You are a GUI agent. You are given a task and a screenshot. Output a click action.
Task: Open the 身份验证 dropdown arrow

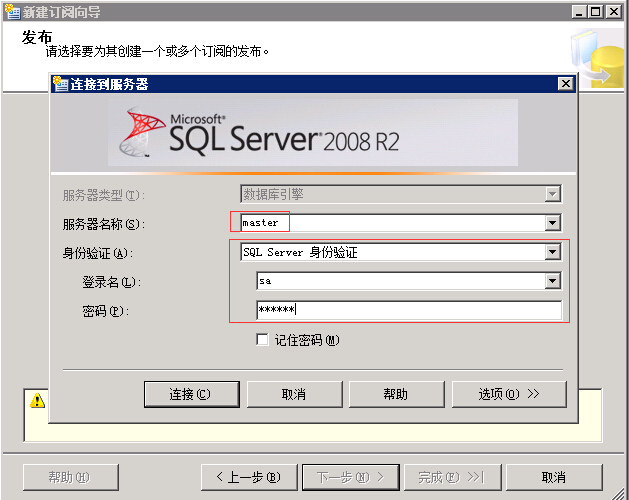click(x=553, y=252)
